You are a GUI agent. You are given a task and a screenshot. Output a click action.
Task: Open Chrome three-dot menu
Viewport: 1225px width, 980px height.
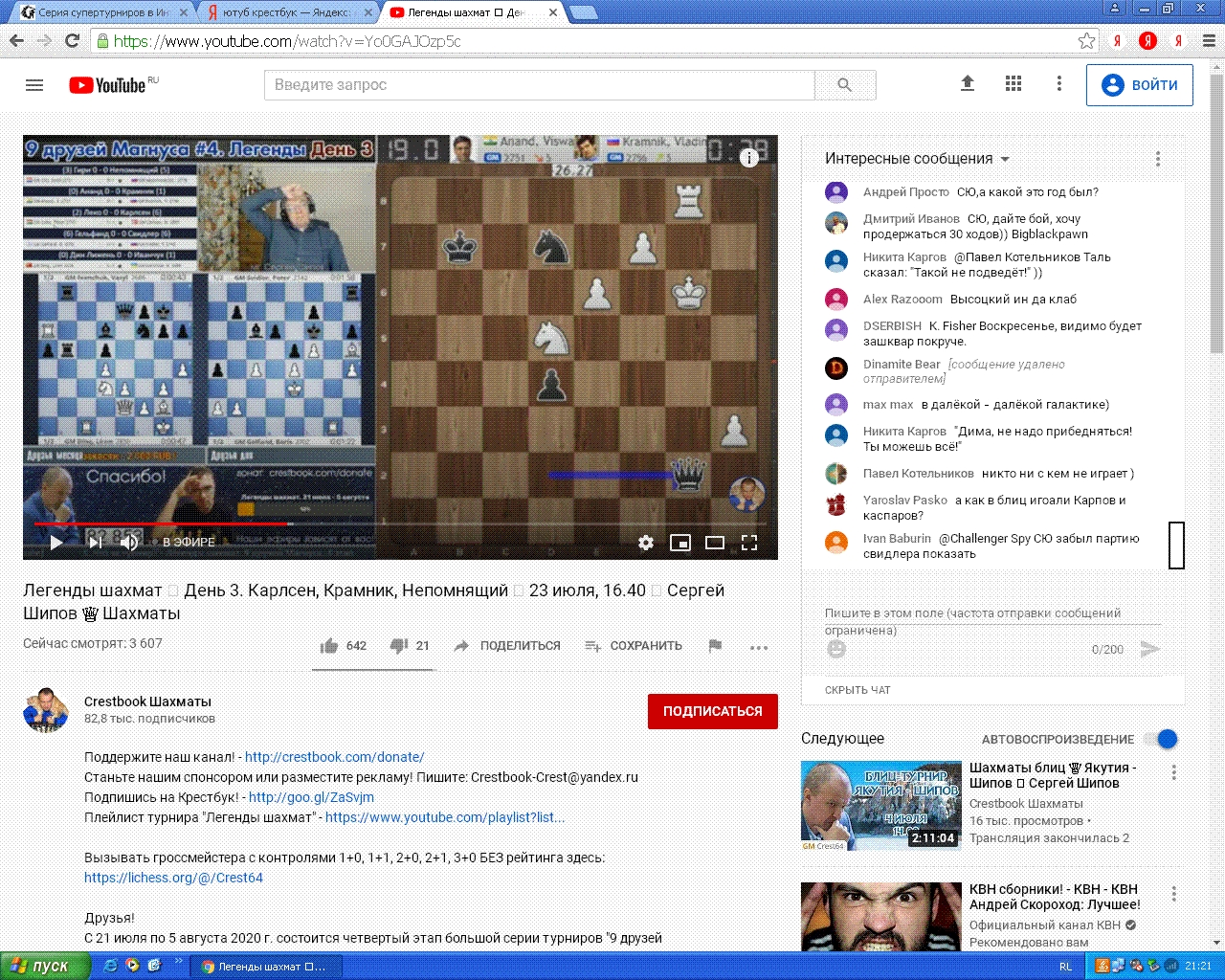(x=1209, y=41)
